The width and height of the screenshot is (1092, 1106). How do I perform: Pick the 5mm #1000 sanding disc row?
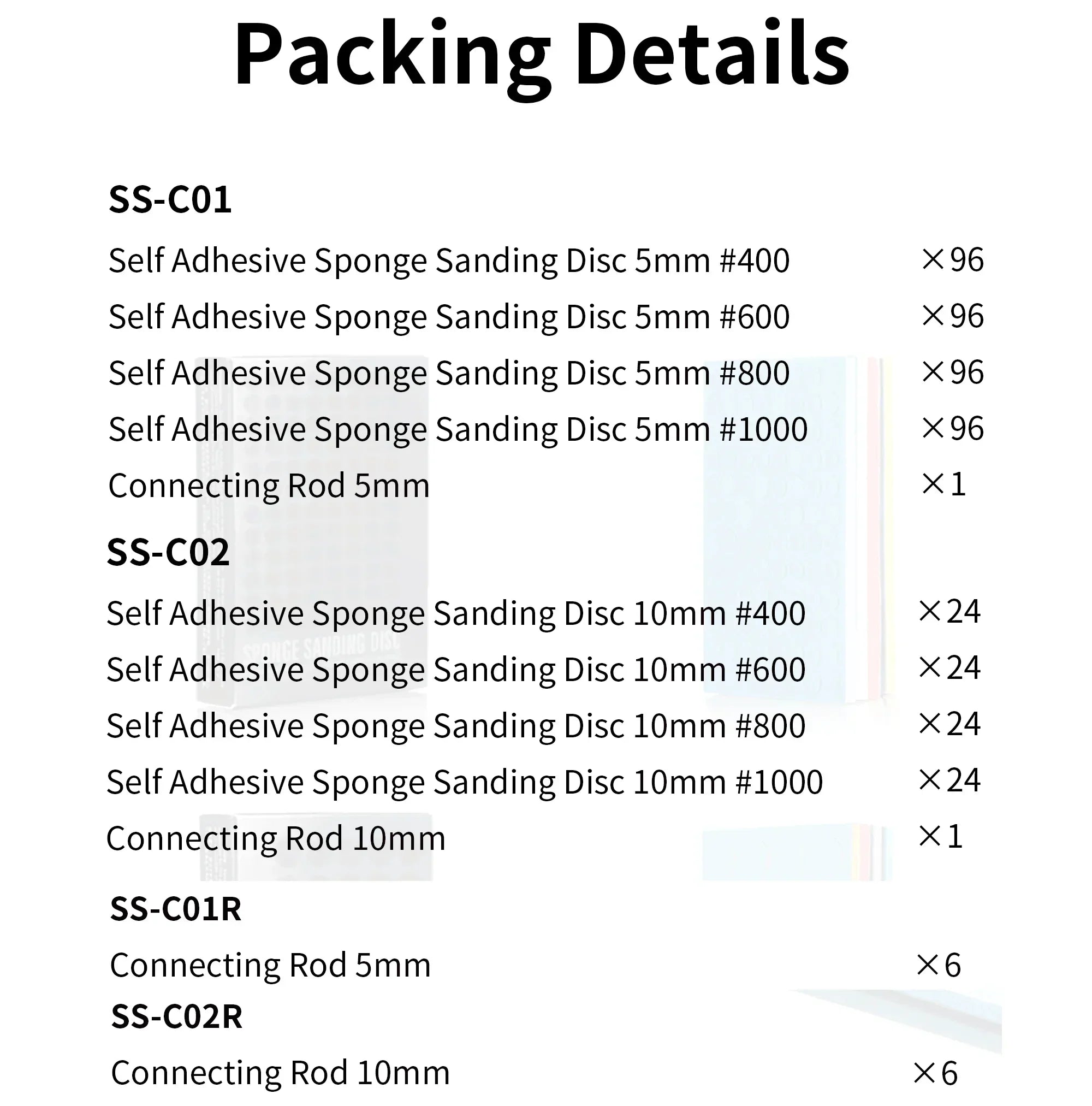[458, 429]
